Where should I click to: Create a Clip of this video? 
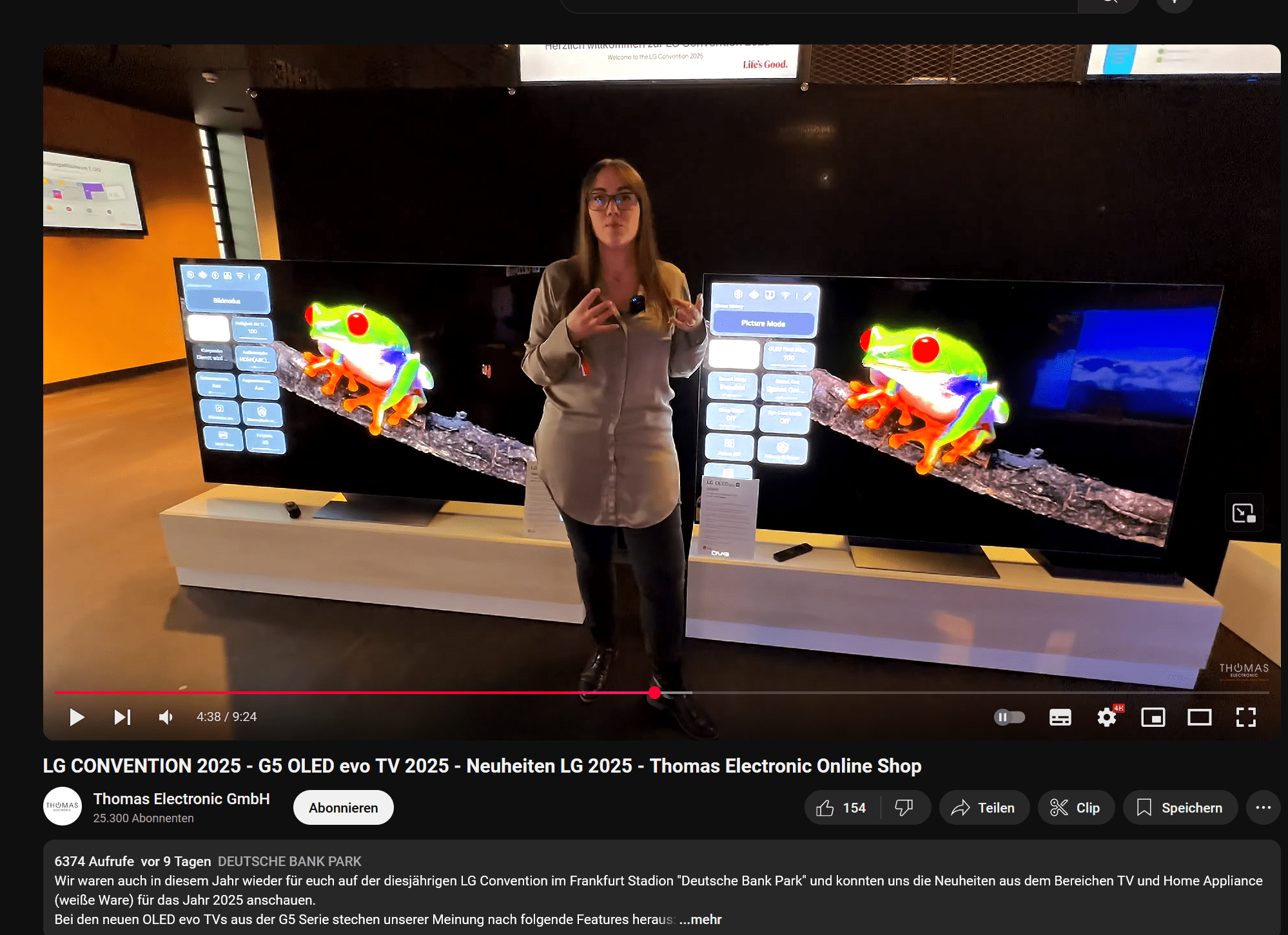coord(1076,807)
